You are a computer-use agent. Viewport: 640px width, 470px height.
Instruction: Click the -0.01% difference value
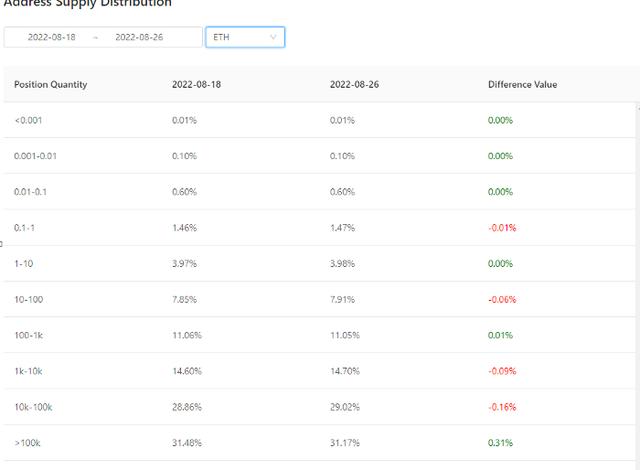coord(502,228)
